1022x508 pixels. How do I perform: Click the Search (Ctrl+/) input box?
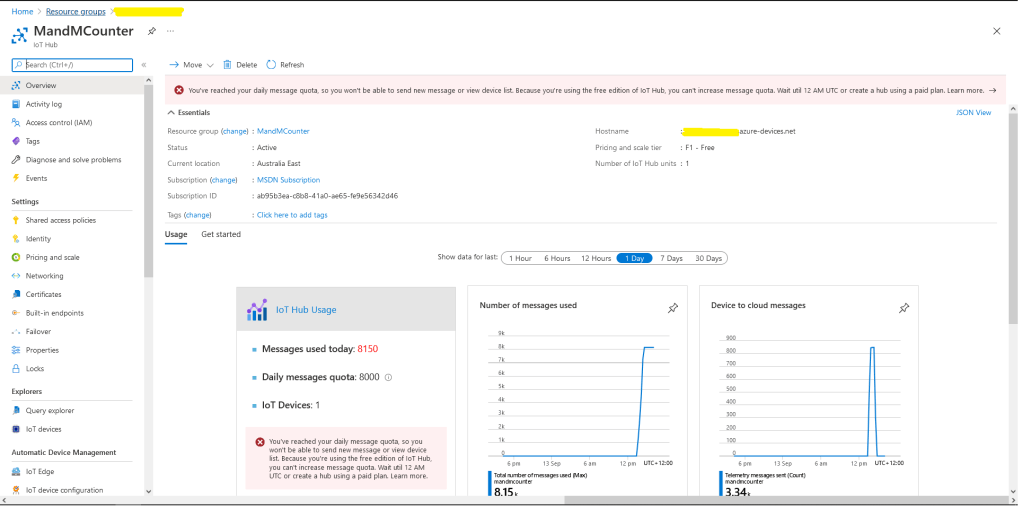point(75,65)
